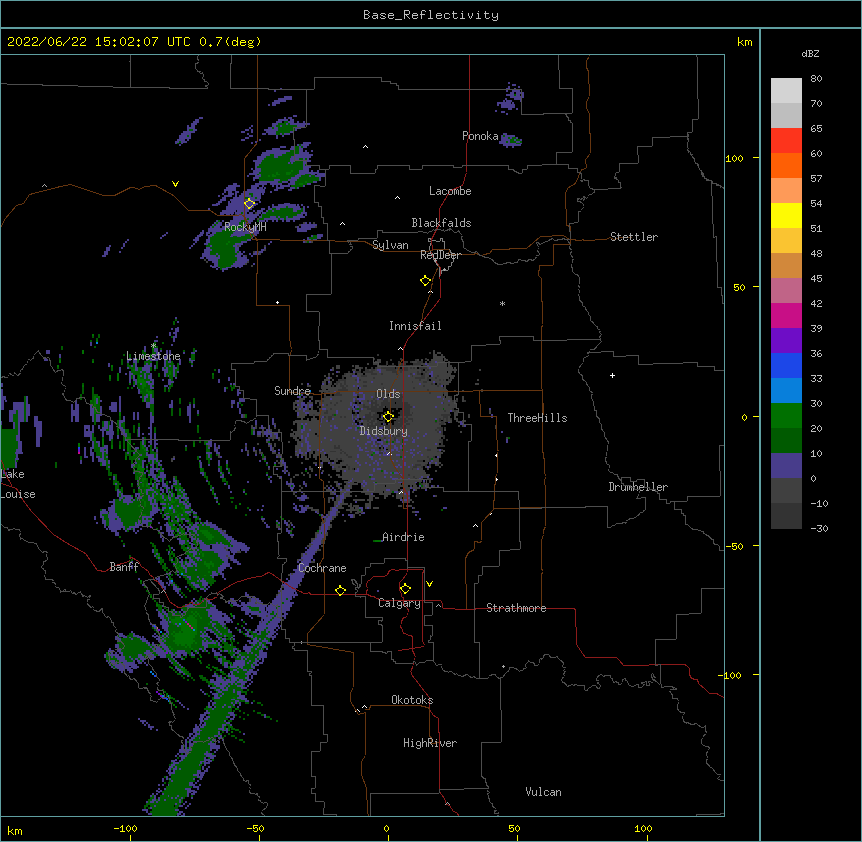
Task: Click the Airdrie city label
Action: [x=403, y=537]
